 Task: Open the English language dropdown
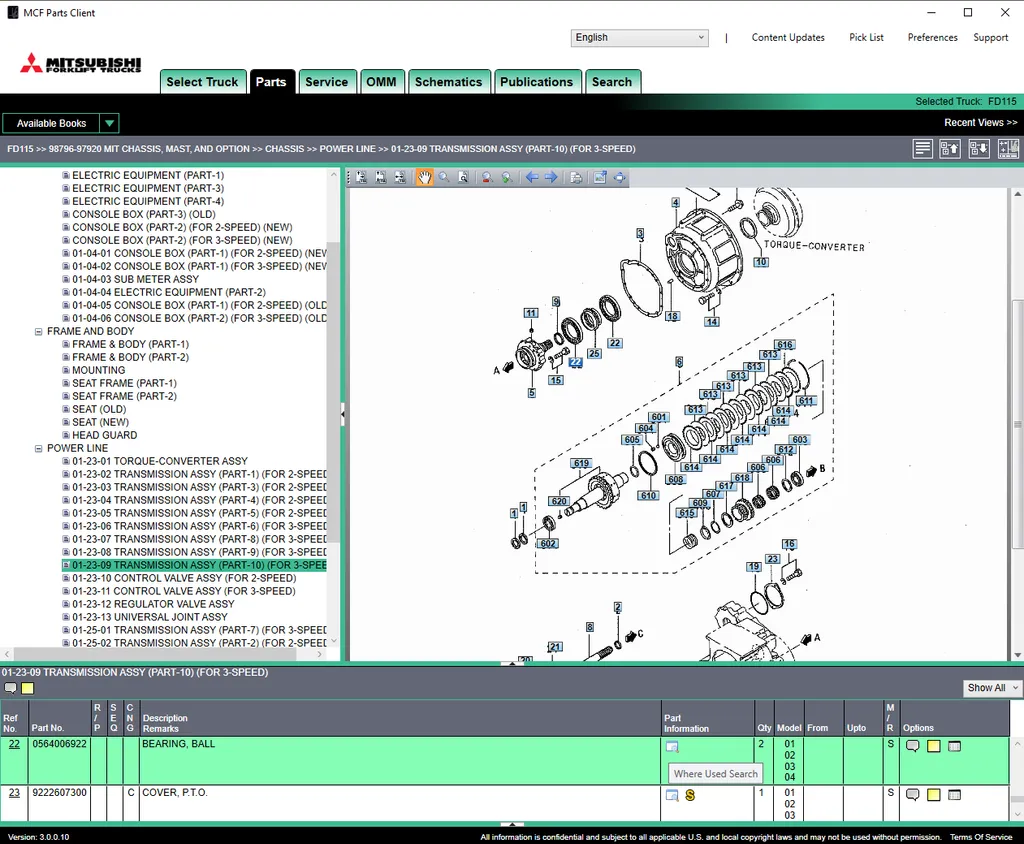coord(639,38)
